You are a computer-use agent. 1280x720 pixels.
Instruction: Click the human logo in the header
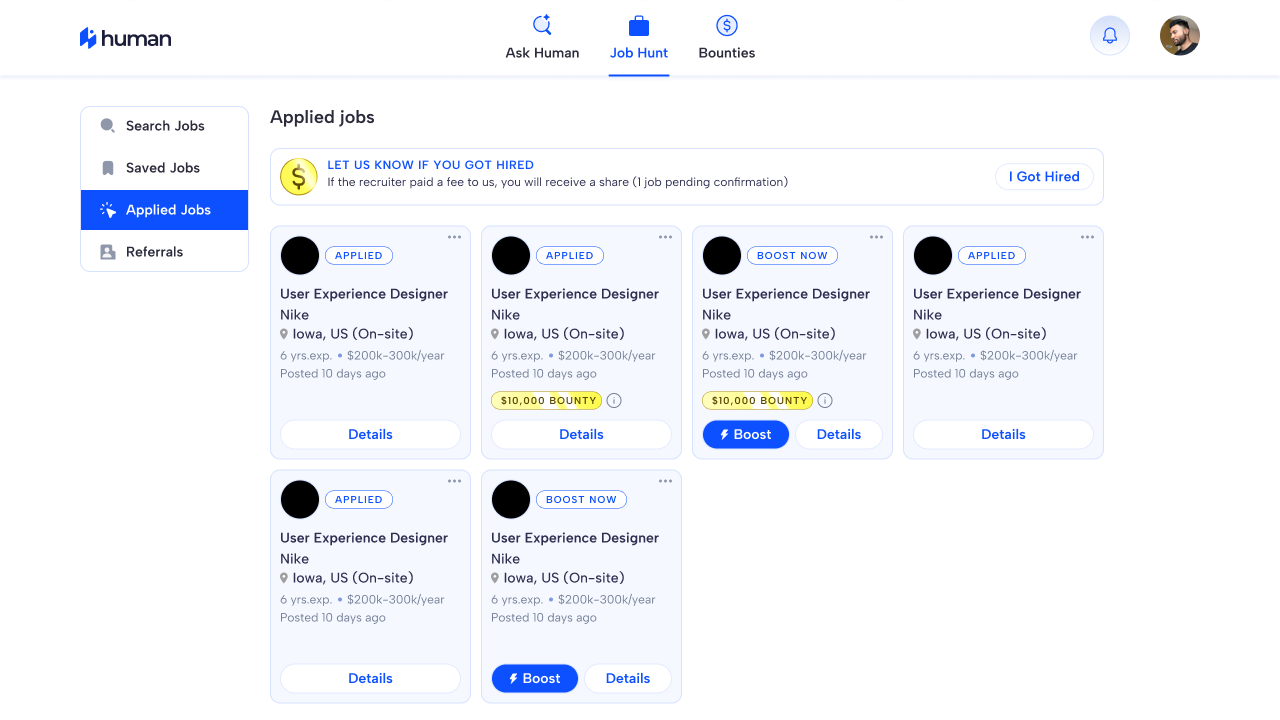125,38
